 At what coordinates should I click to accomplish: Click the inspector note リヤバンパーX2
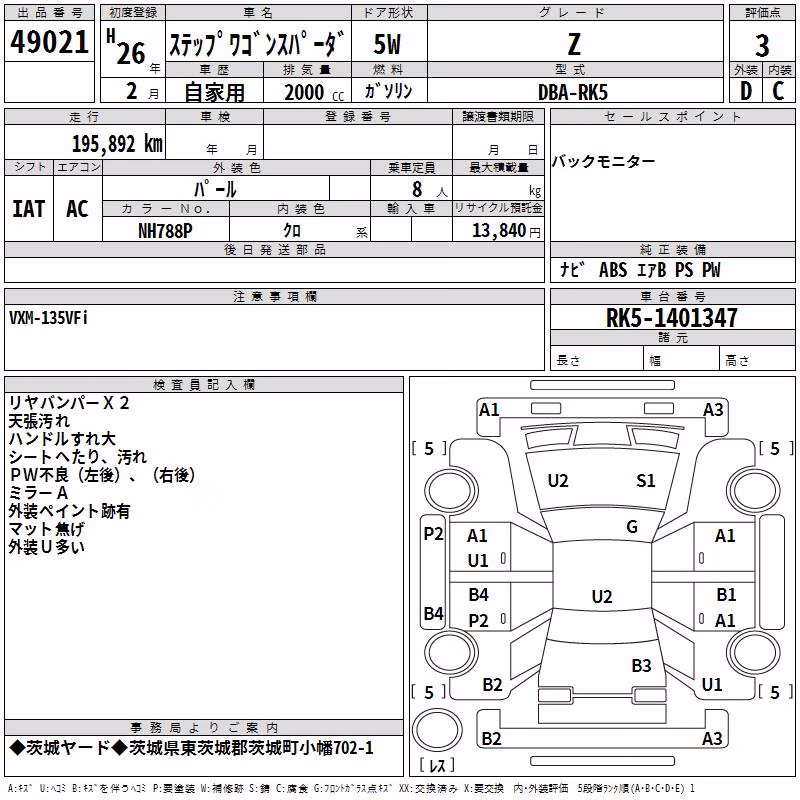(69, 403)
